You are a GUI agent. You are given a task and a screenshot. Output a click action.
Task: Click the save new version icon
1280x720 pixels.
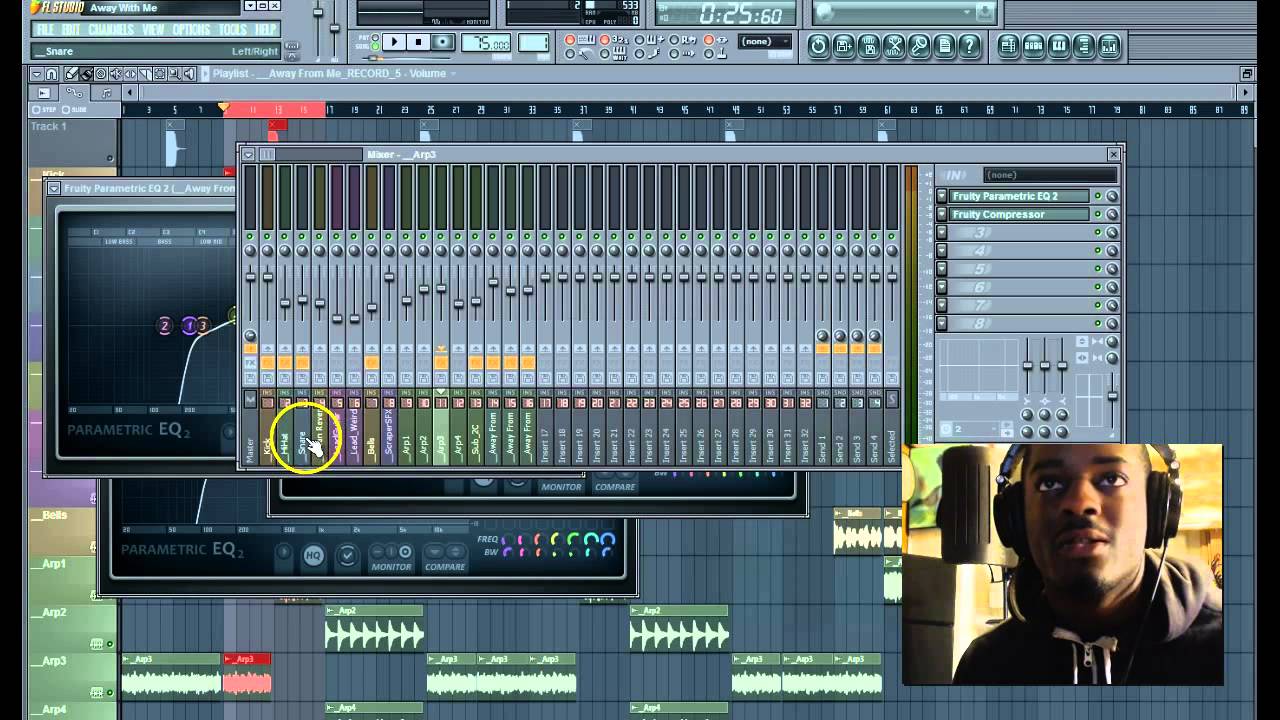pyautogui.click(x=844, y=46)
